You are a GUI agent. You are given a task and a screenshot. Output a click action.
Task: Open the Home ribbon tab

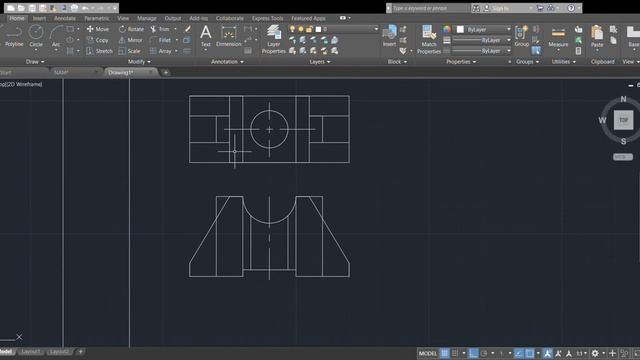tap(17, 18)
